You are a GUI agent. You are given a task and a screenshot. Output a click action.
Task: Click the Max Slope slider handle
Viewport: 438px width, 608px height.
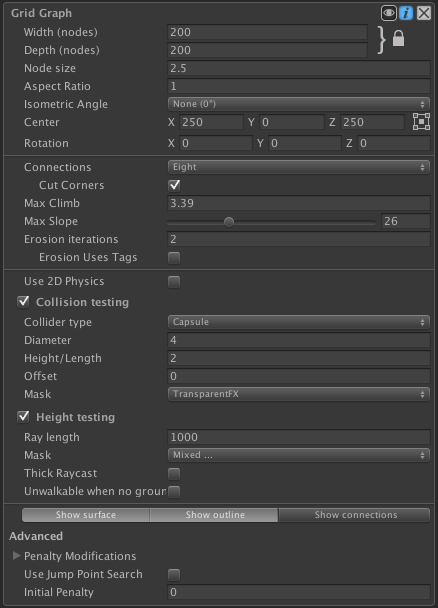229,222
